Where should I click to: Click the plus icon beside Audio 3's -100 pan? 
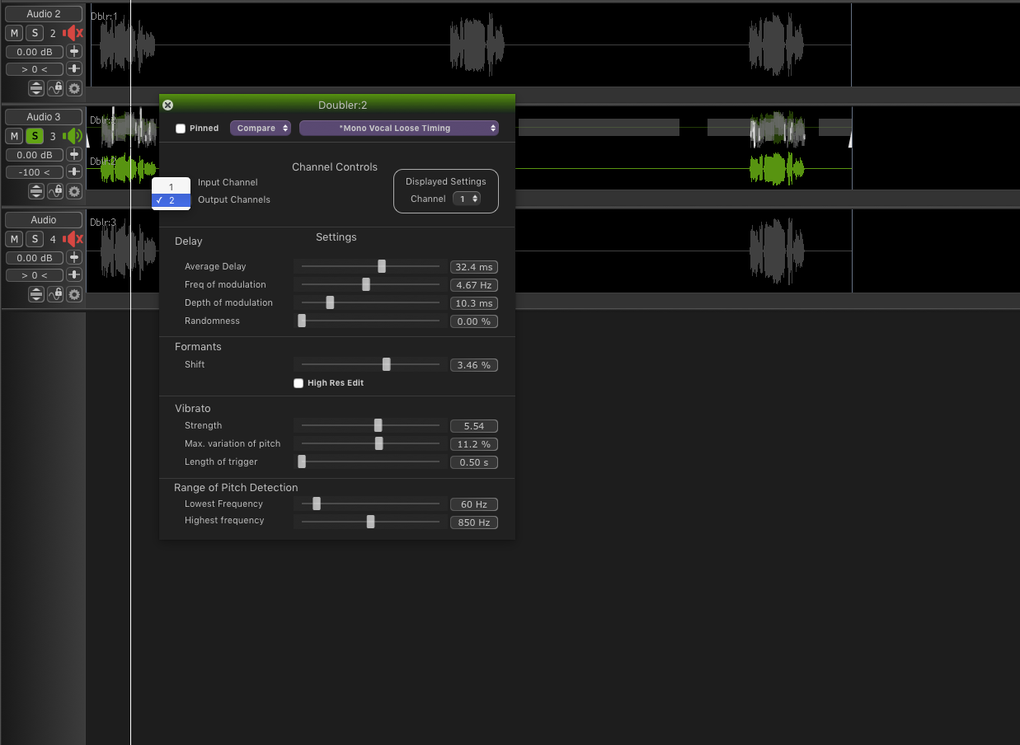(x=74, y=172)
